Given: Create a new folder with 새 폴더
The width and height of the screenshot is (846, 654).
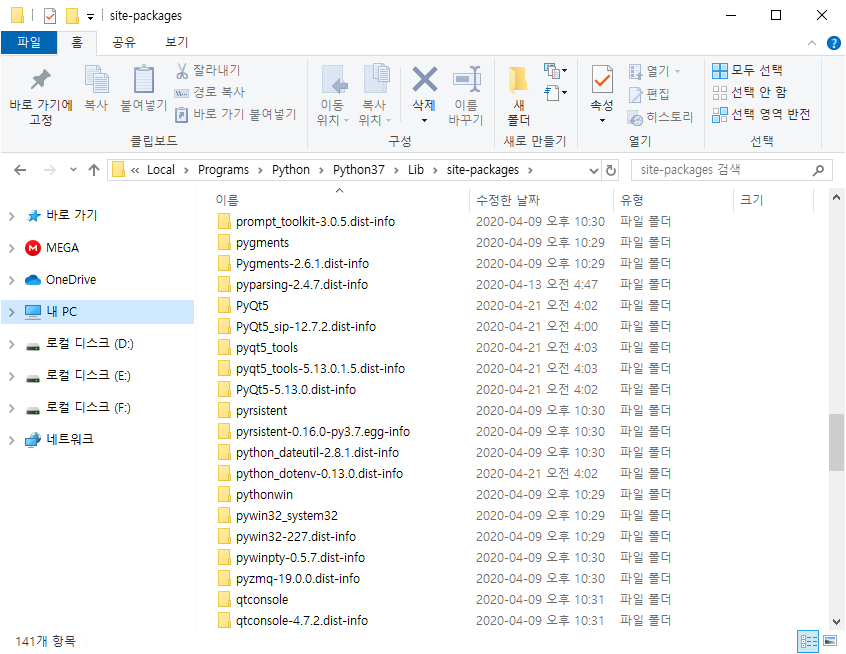Looking at the screenshot, I should 518,96.
